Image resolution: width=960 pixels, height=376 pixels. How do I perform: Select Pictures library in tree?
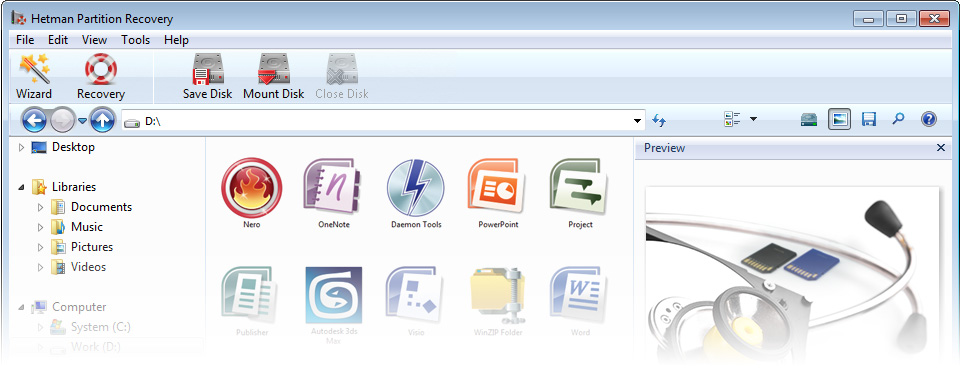92,247
